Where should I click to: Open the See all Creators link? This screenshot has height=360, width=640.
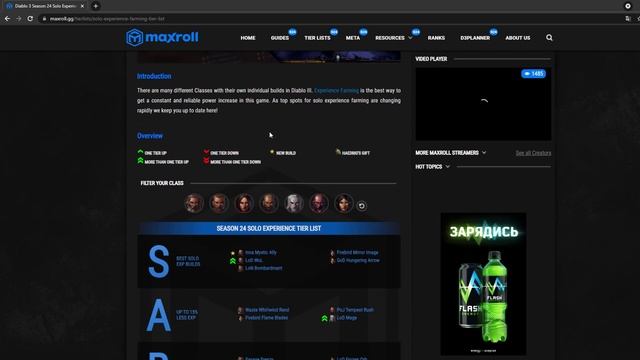coord(533,153)
